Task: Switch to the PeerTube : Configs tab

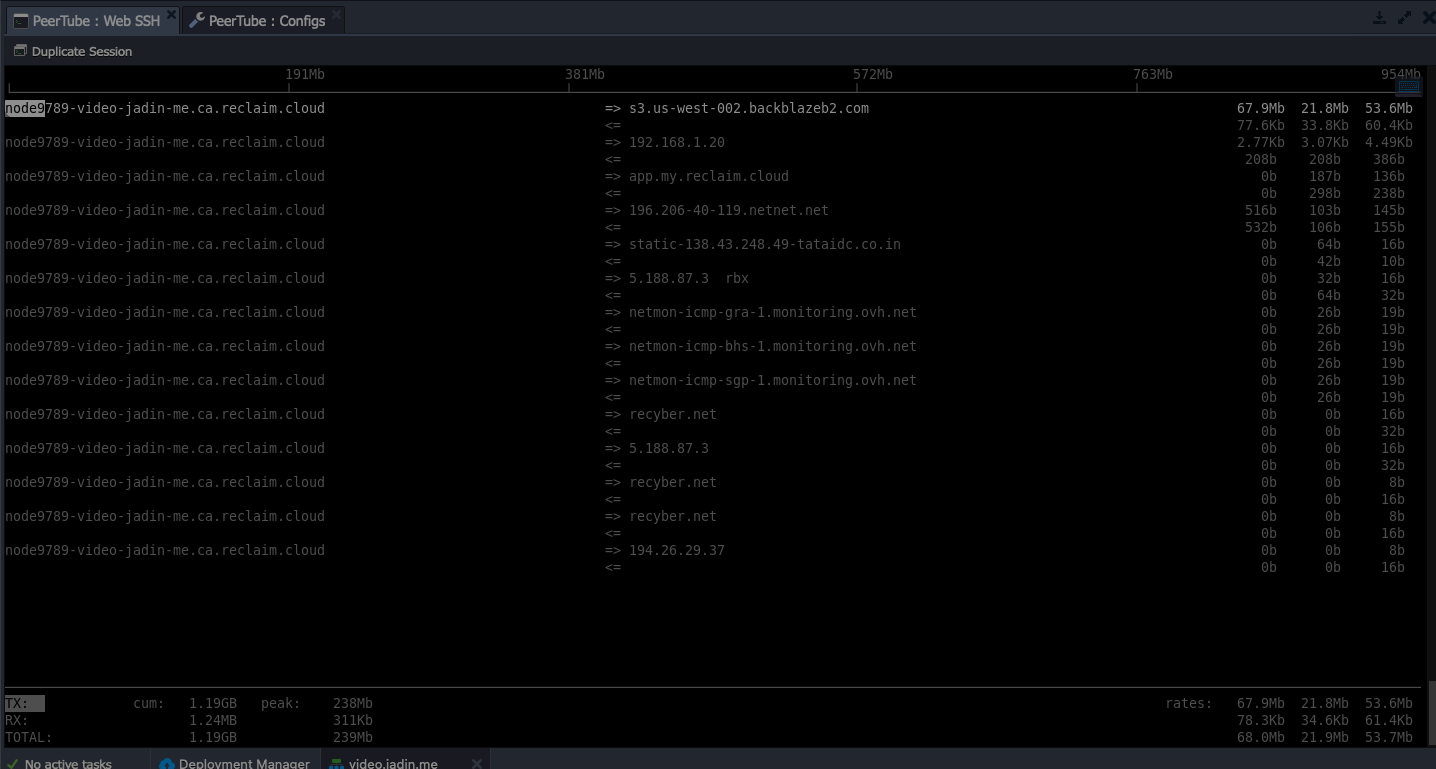Action: (264, 20)
